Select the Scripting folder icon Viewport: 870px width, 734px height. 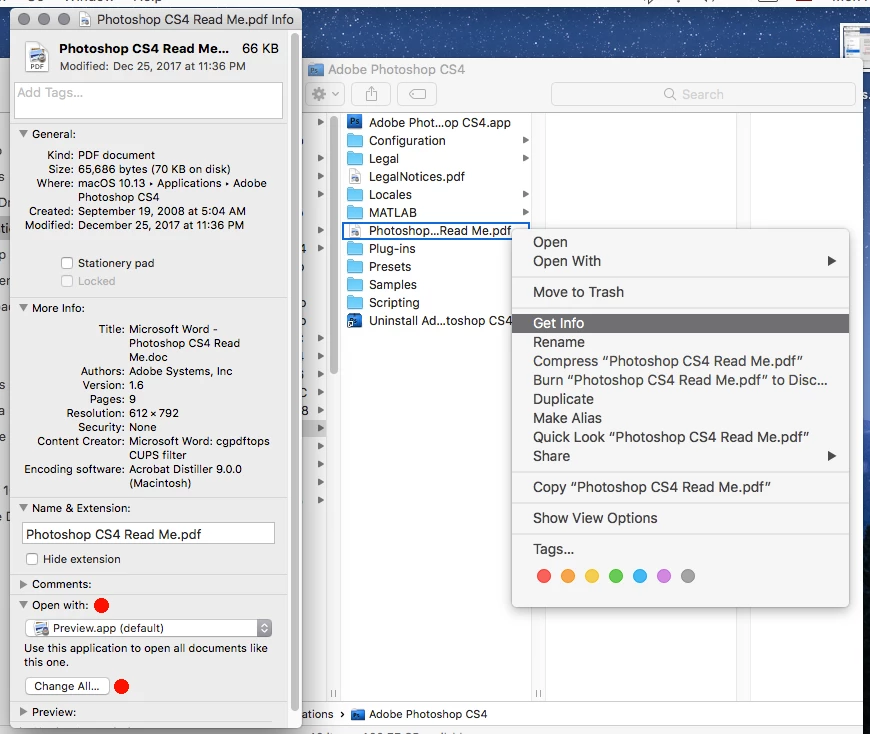(x=355, y=303)
